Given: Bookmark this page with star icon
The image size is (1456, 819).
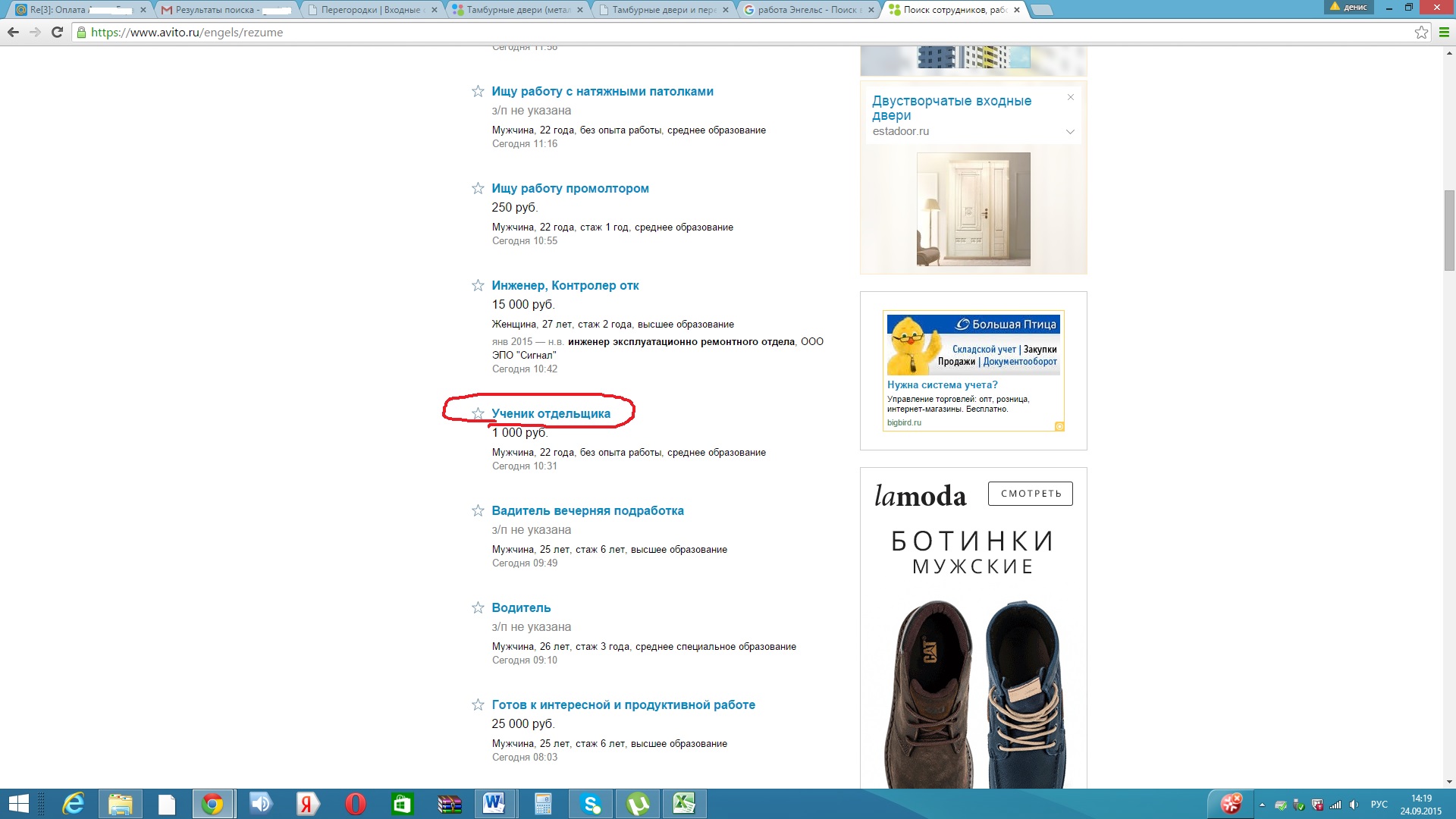Looking at the screenshot, I should pos(1421,32).
